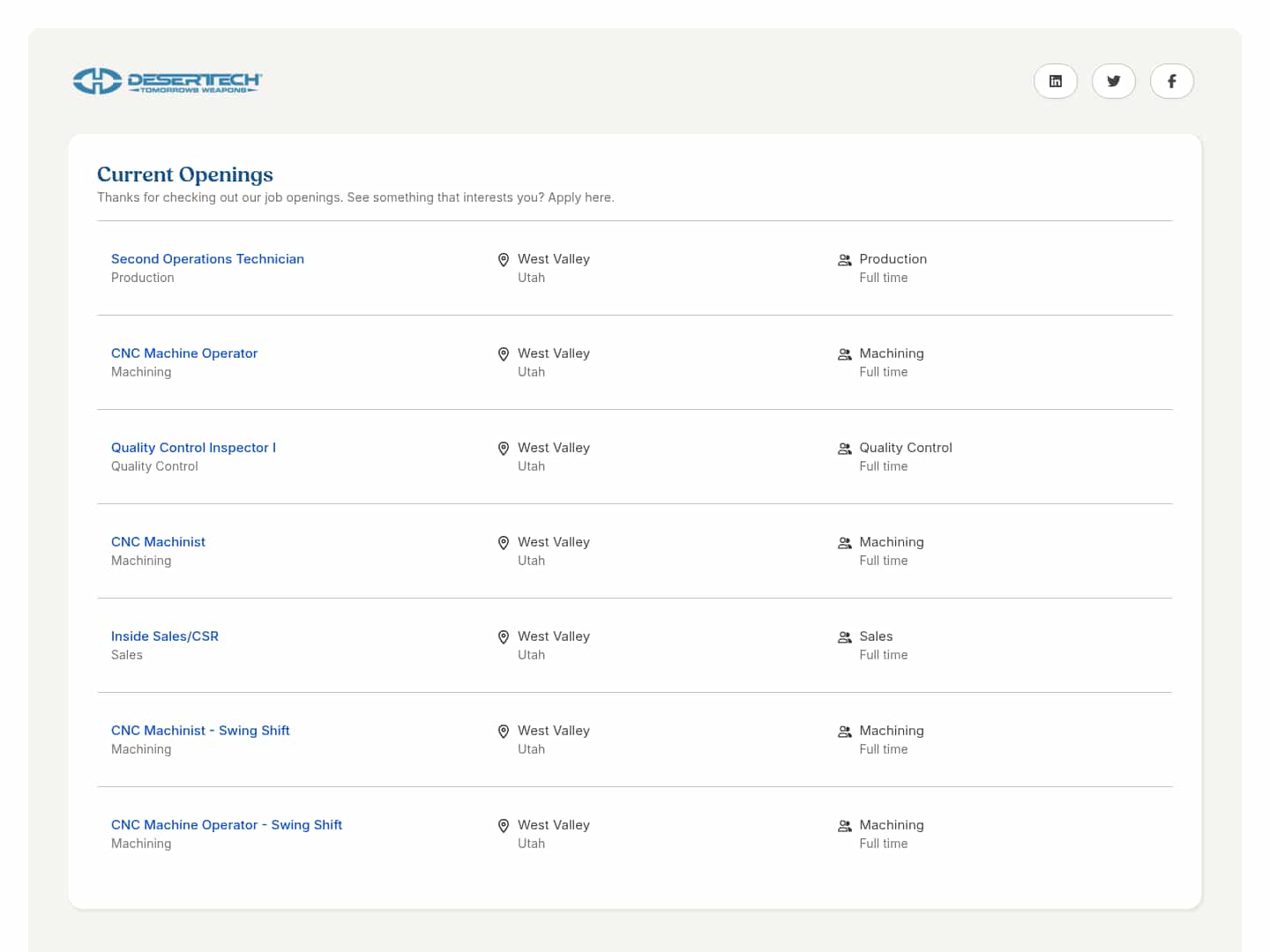Click the people icon for Machining swing shift row
The image size is (1270, 952).
click(844, 732)
